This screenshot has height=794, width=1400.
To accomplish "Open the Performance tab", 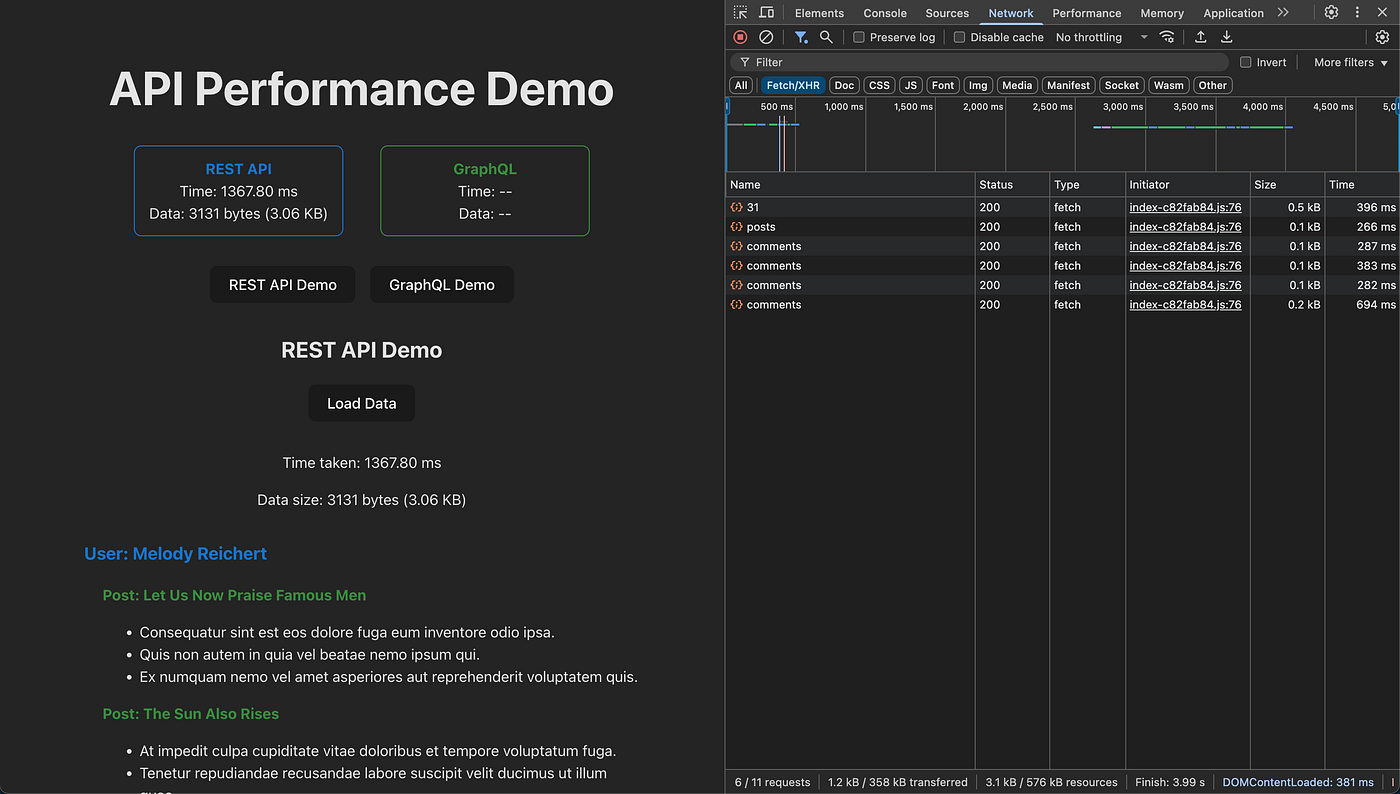I will 1086,13.
